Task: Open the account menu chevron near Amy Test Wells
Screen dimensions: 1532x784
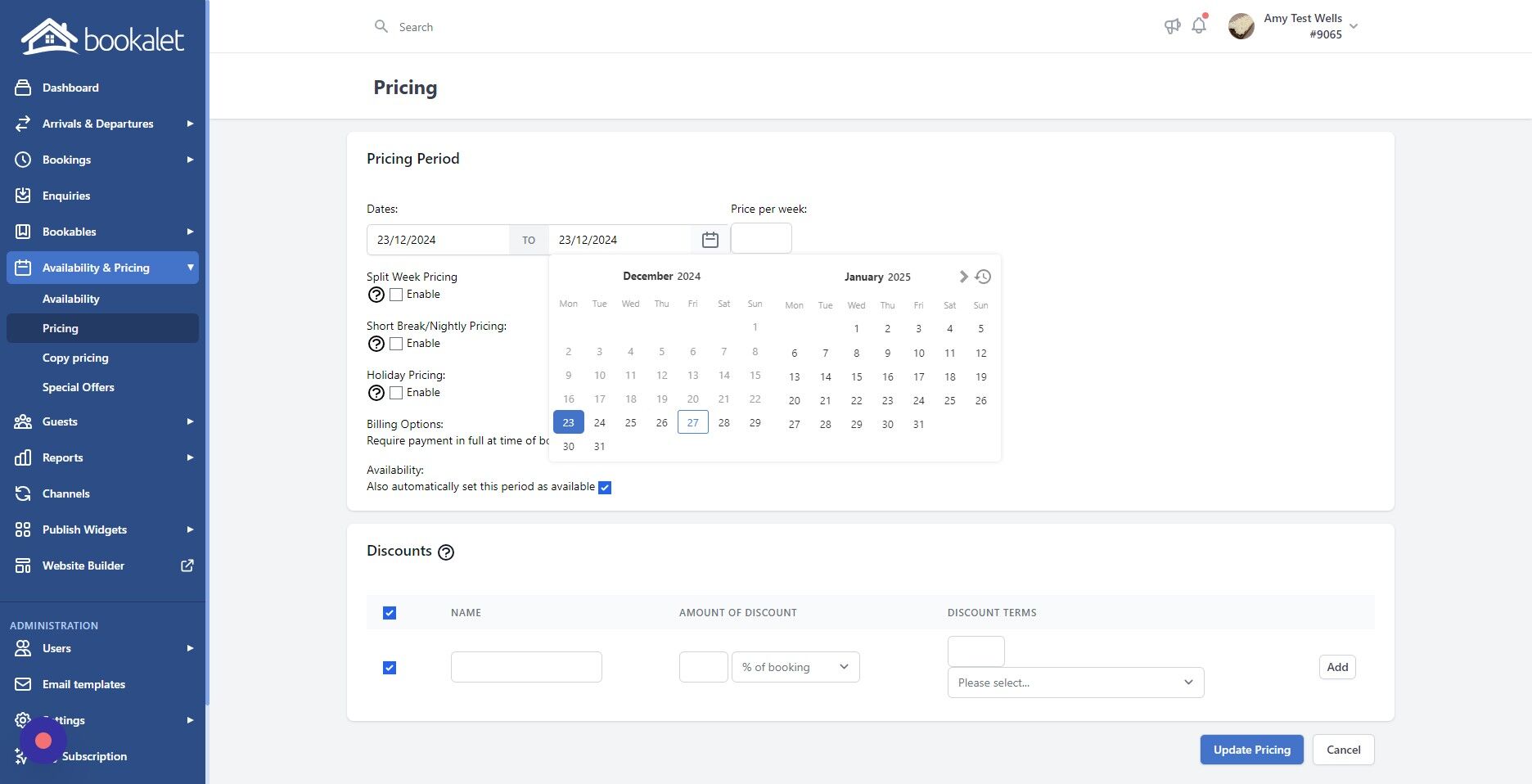Action: pos(1354,26)
